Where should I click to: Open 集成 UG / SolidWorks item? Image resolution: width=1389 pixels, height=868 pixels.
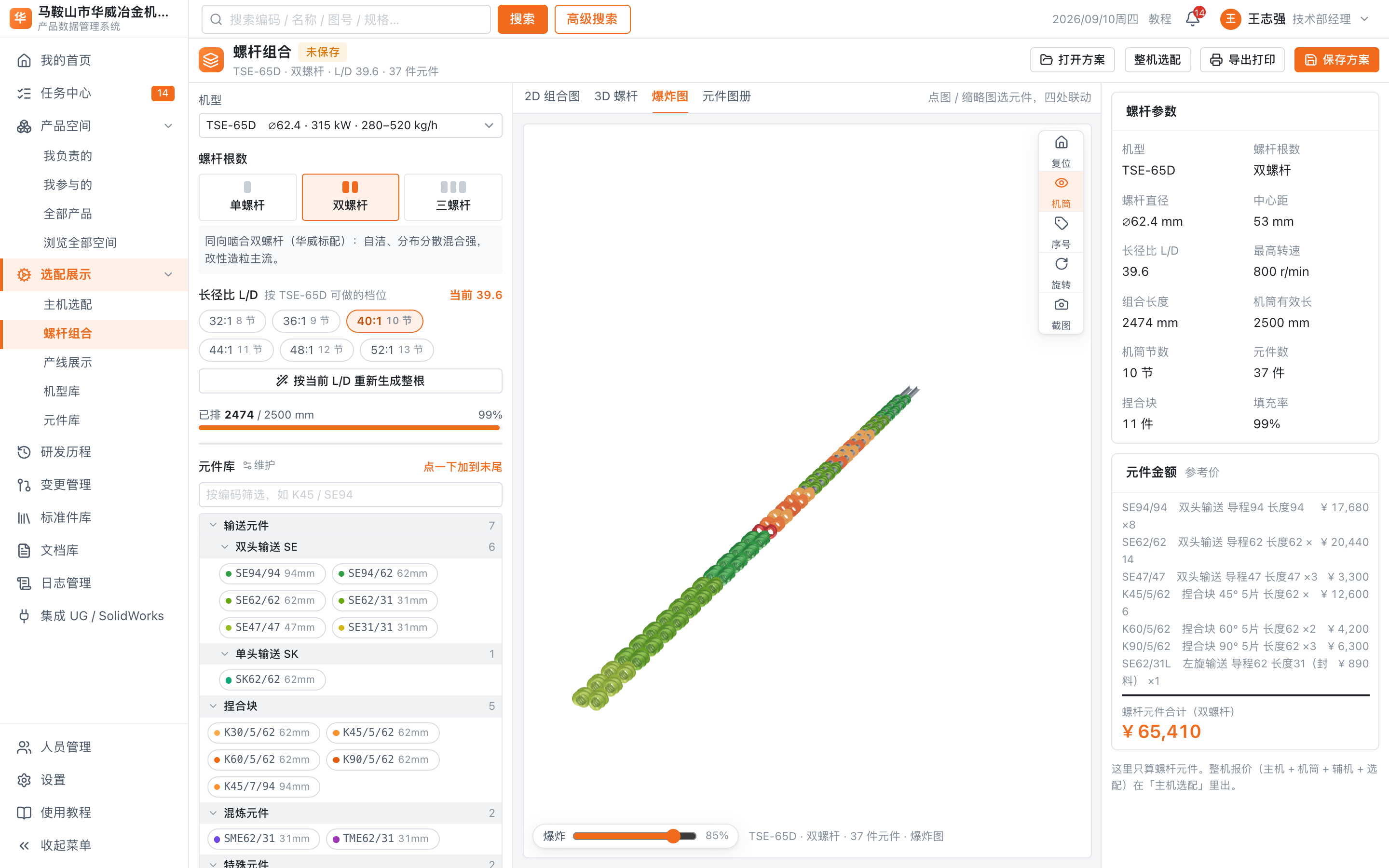pyautogui.click(x=94, y=615)
